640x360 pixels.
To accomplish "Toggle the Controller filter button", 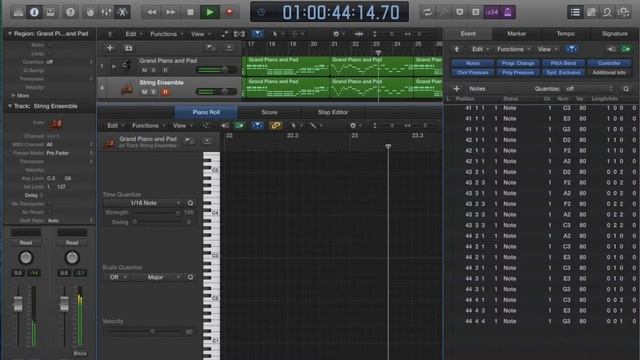I will click(x=609, y=63).
